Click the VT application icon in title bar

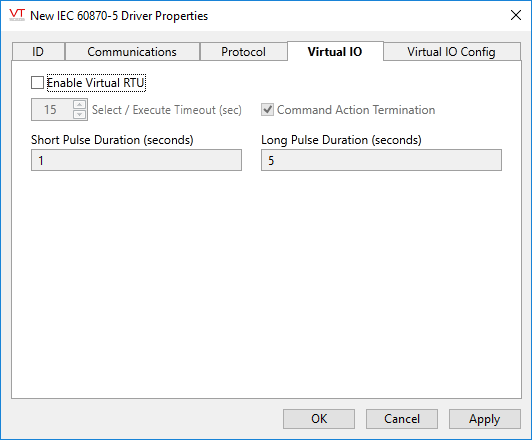(17, 15)
